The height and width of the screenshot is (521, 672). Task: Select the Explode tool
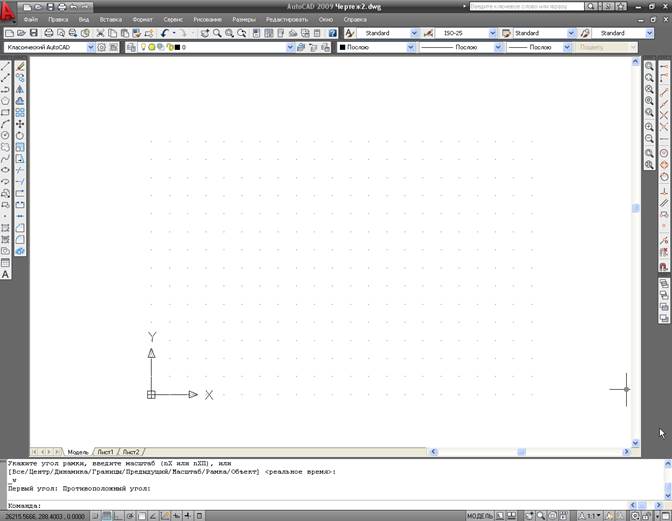20,251
